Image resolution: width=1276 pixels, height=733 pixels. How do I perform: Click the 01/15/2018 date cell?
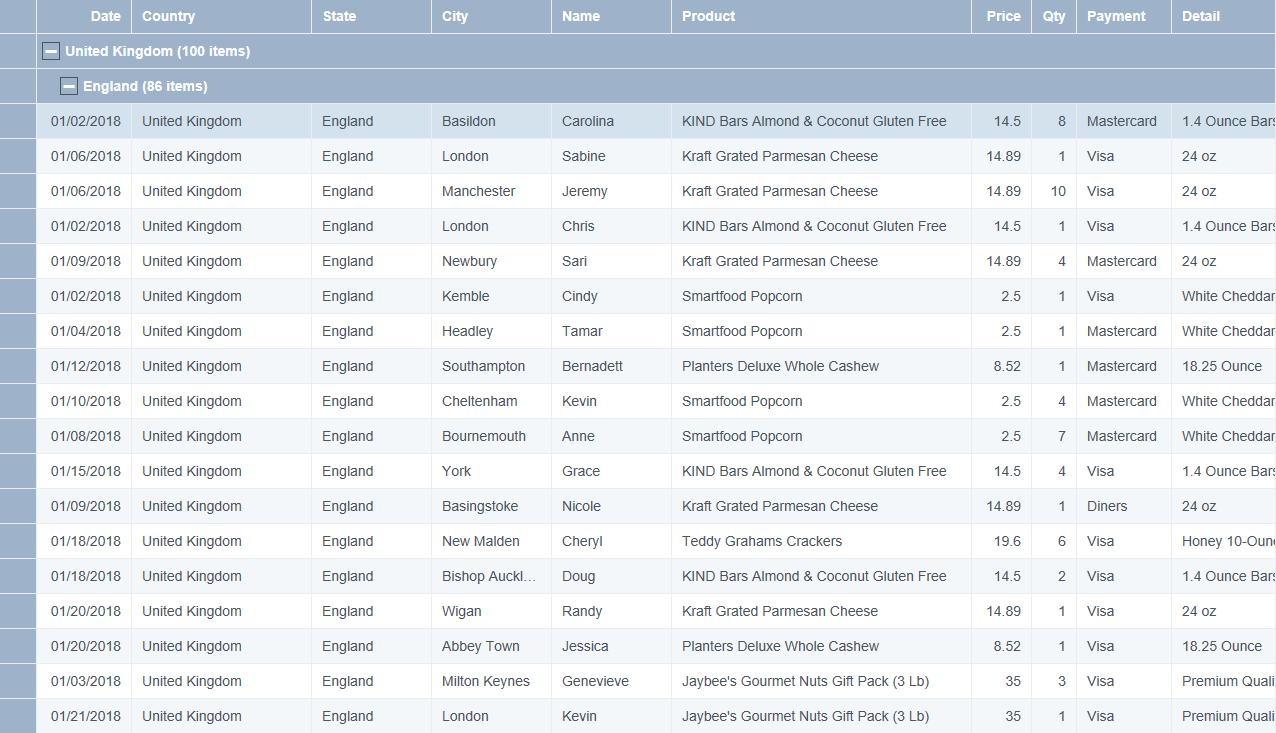(x=84, y=471)
